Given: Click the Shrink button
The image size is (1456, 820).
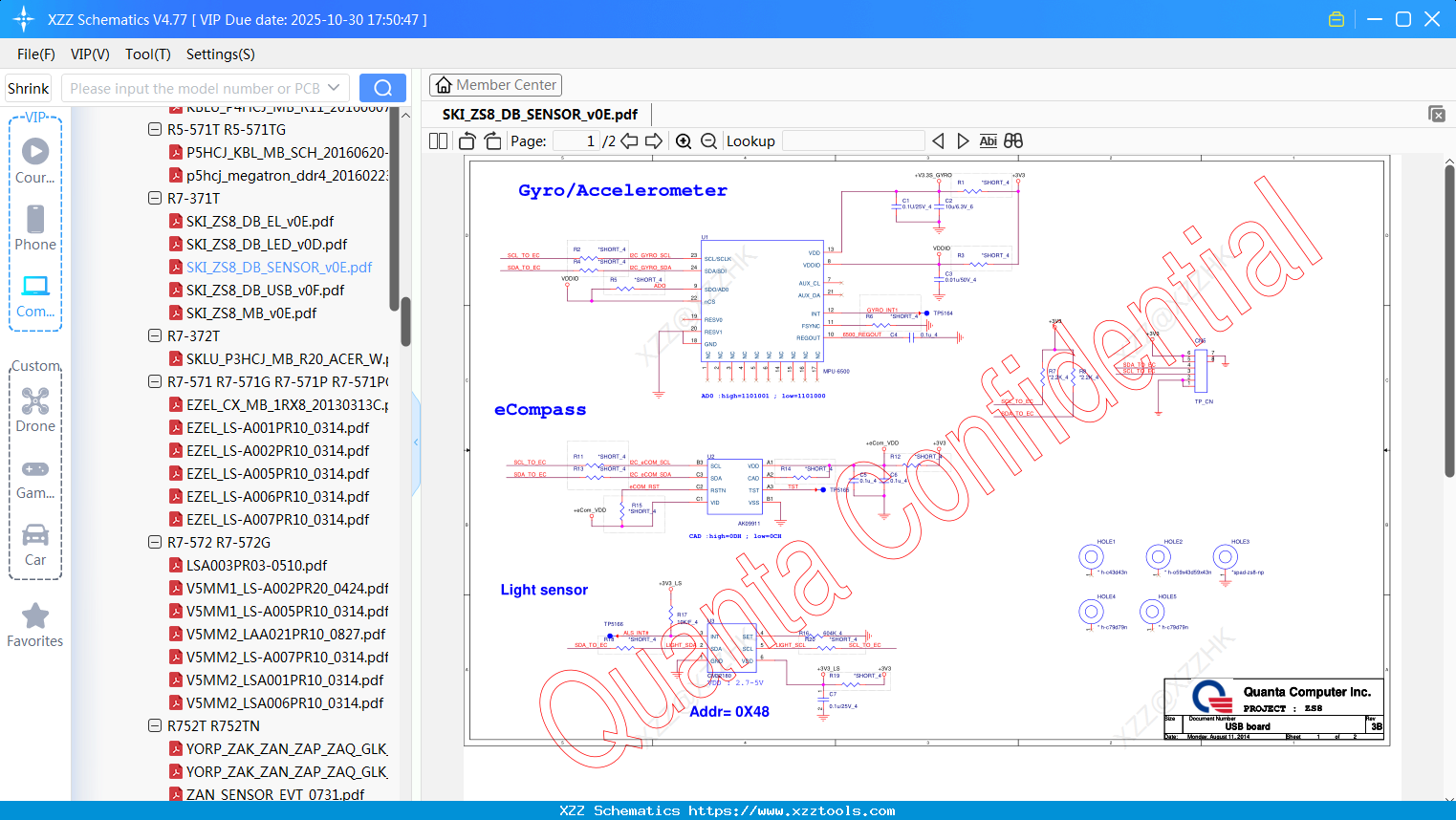Looking at the screenshot, I should (29, 88).
